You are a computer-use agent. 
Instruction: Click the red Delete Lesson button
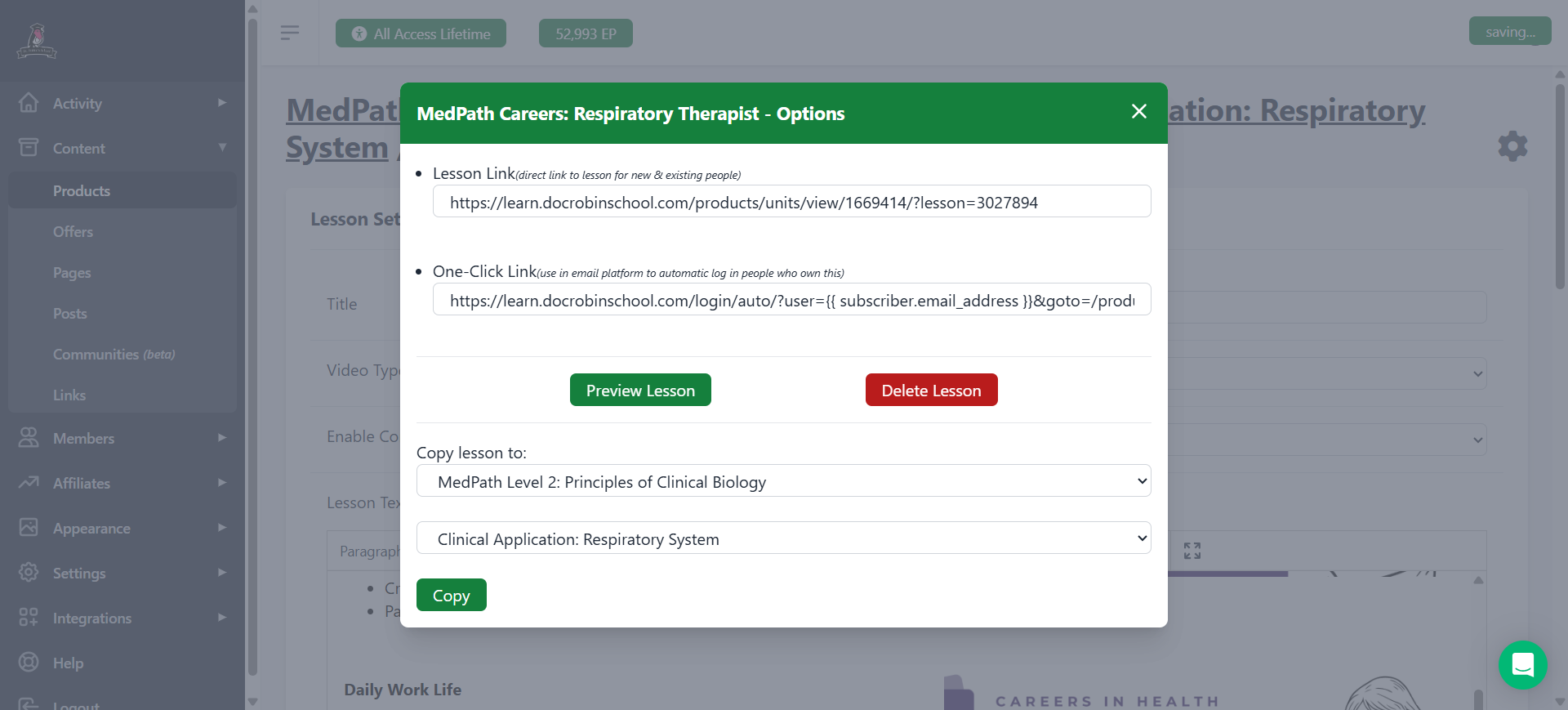click(931, 391)
